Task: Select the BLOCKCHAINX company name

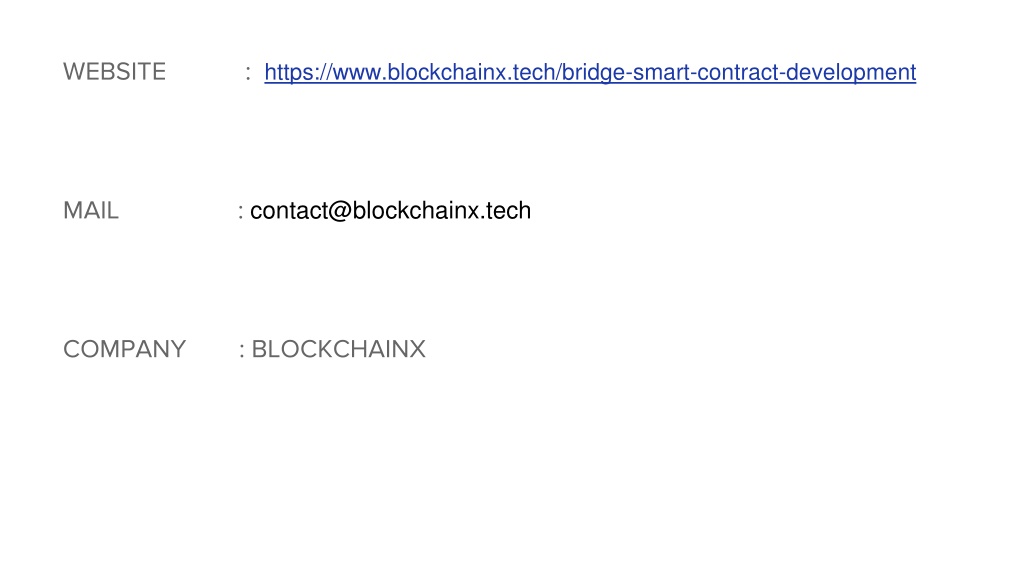Action: [338, 349]
